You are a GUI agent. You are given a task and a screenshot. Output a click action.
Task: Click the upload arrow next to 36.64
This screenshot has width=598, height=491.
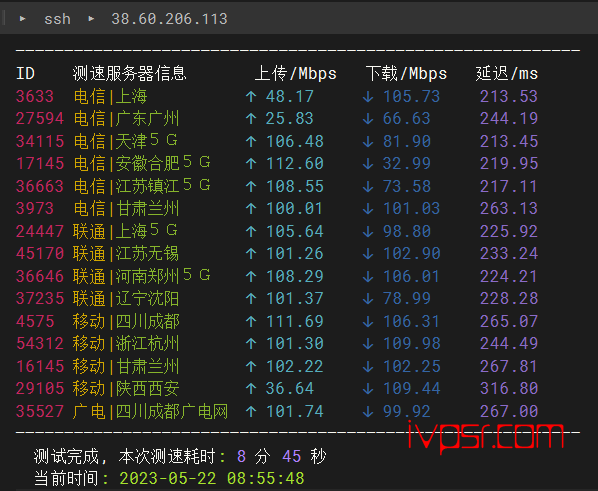pyautogui.click(x=251, y=389)
